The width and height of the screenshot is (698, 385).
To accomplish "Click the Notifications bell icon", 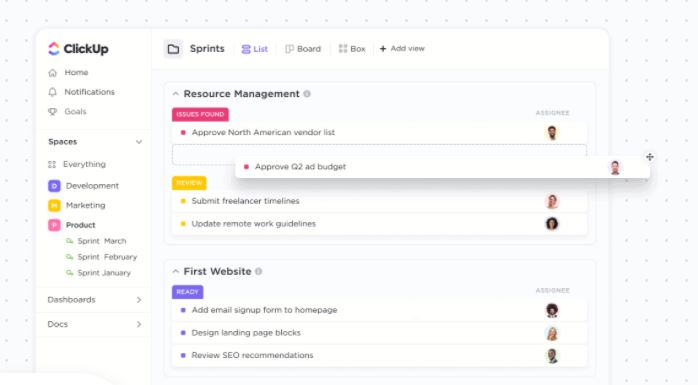I will click(53, 92).
